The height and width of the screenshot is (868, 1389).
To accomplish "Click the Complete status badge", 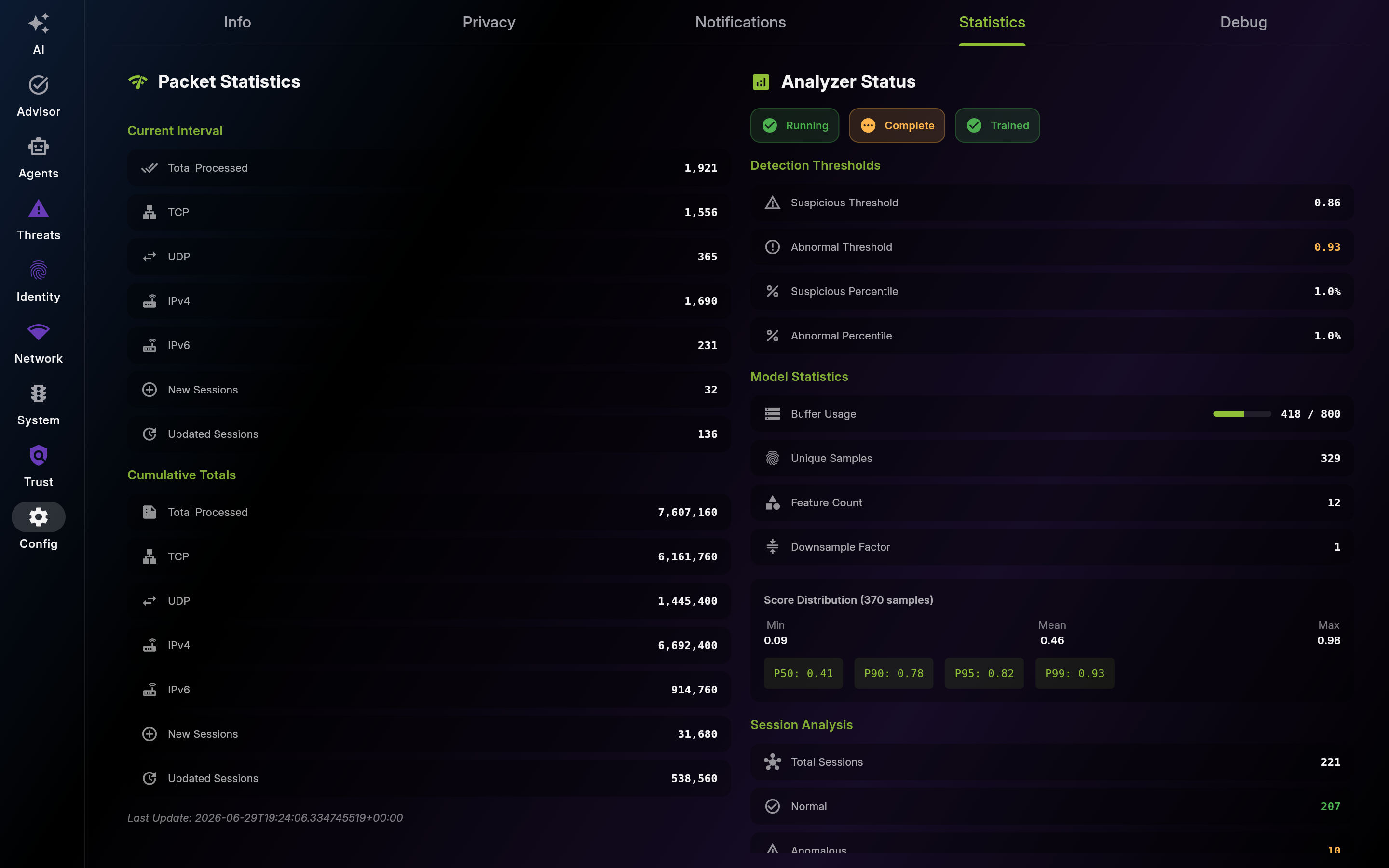I will [897, 125].
